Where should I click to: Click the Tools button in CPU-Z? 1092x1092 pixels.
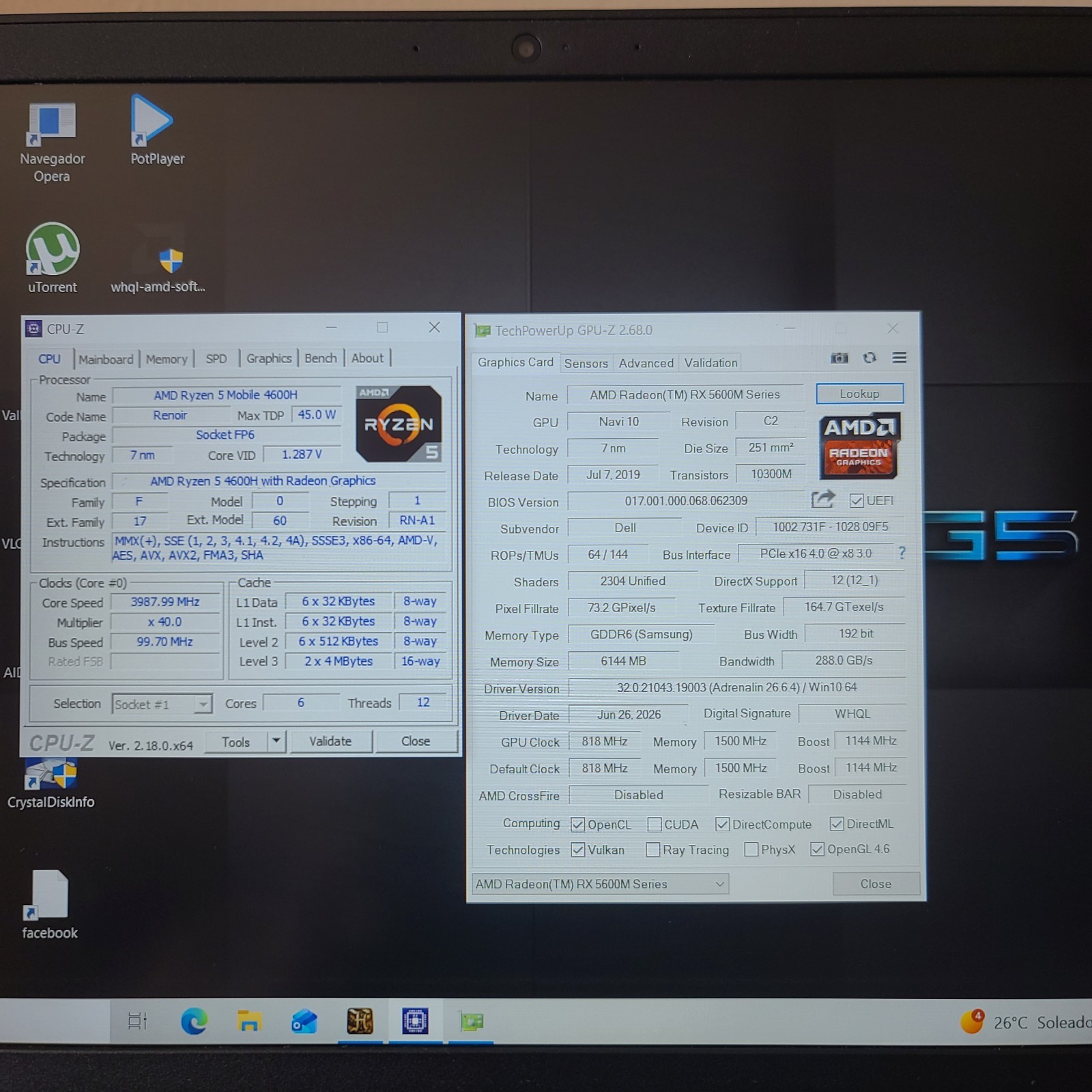click(x=235, y=742)
